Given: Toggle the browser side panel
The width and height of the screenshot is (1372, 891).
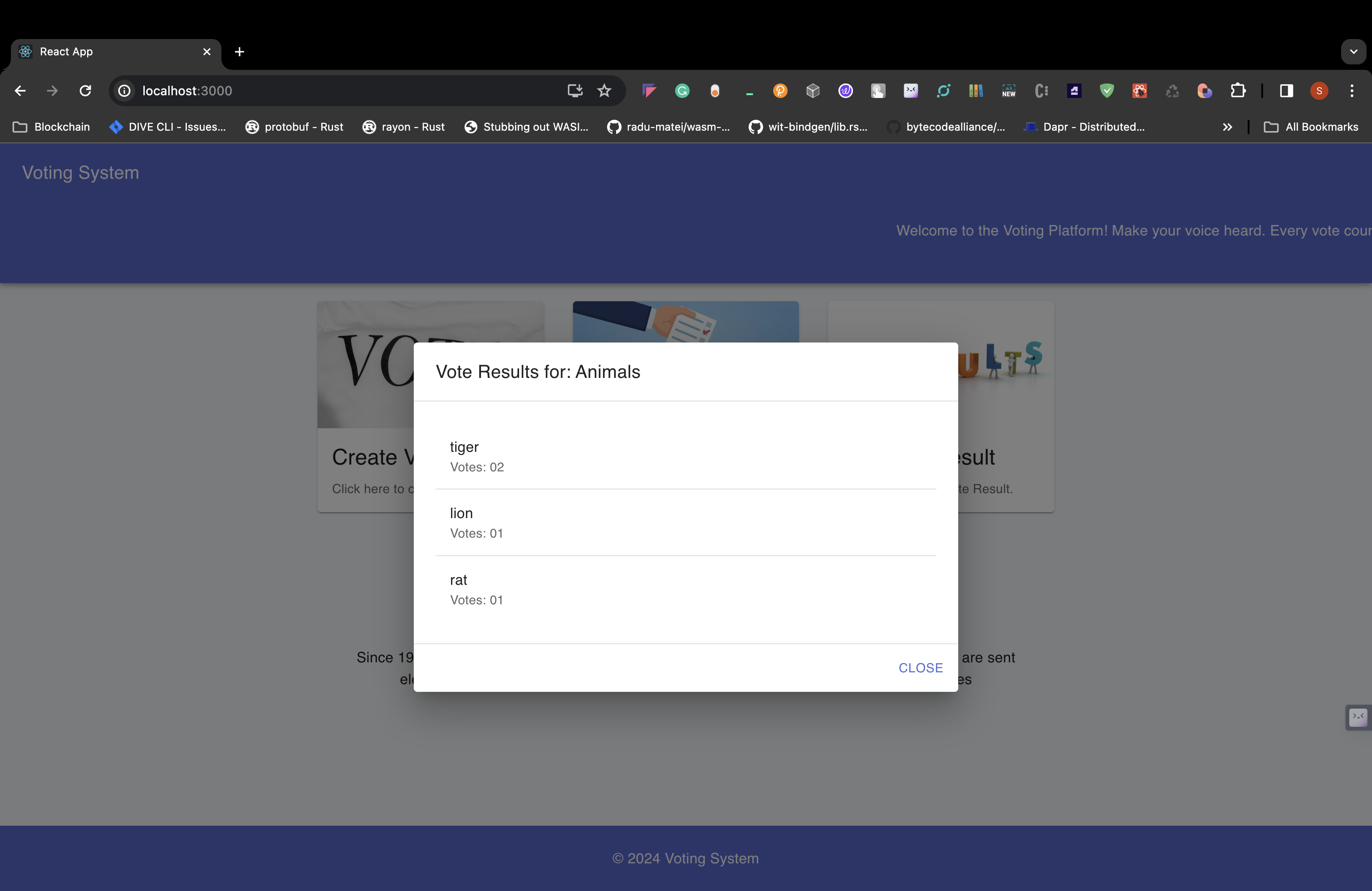Looking at the screenshot, I should click(x=1286, y=91).
